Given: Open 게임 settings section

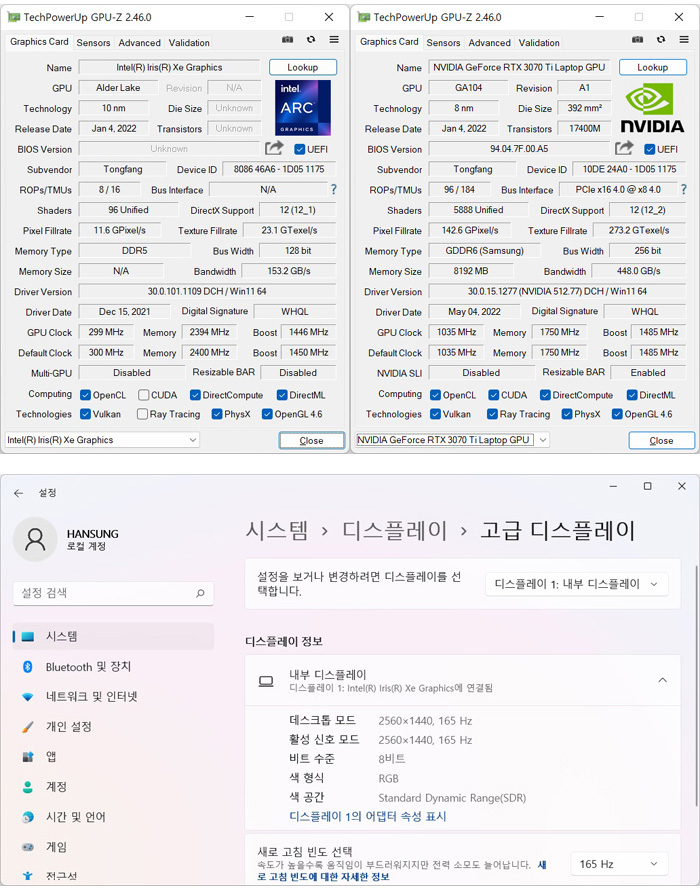Looking at the screenshot, I should (113, 847).
